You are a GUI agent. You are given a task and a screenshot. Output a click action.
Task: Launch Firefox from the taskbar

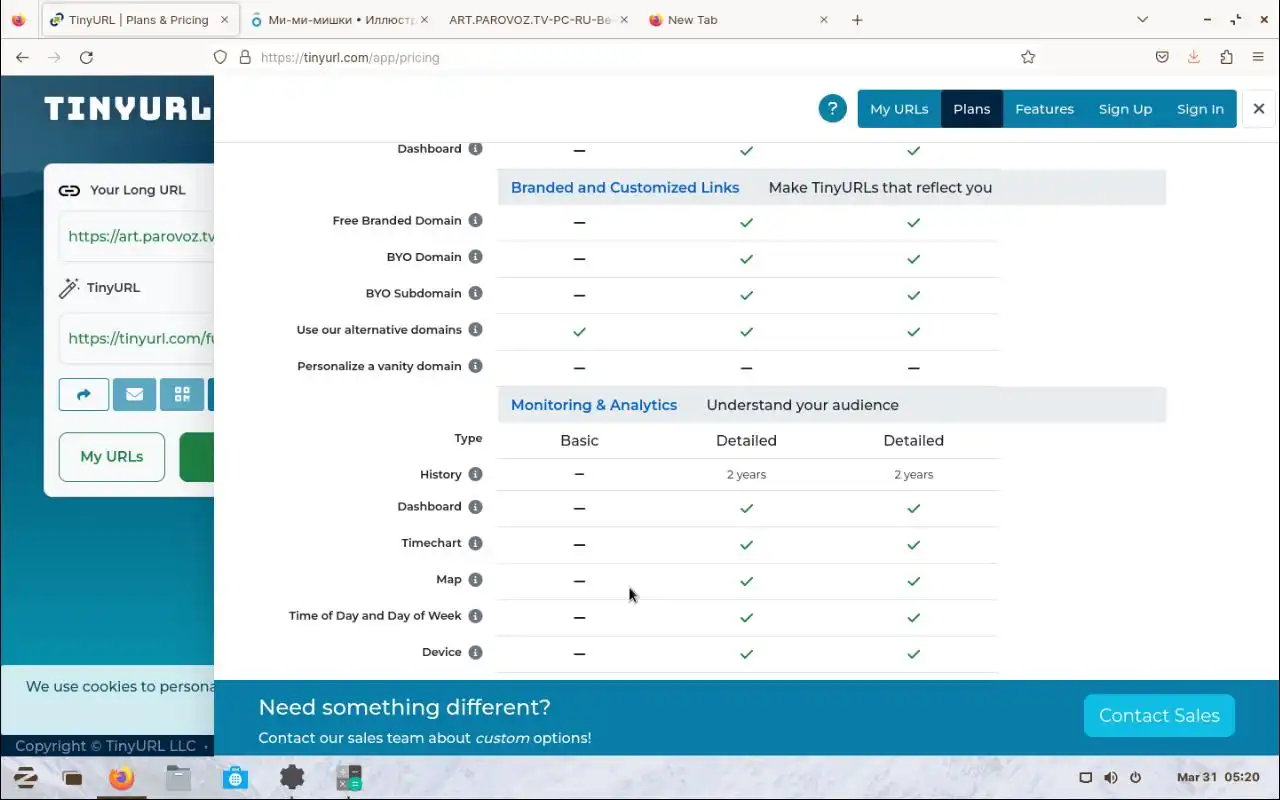[x=122, y=777]
